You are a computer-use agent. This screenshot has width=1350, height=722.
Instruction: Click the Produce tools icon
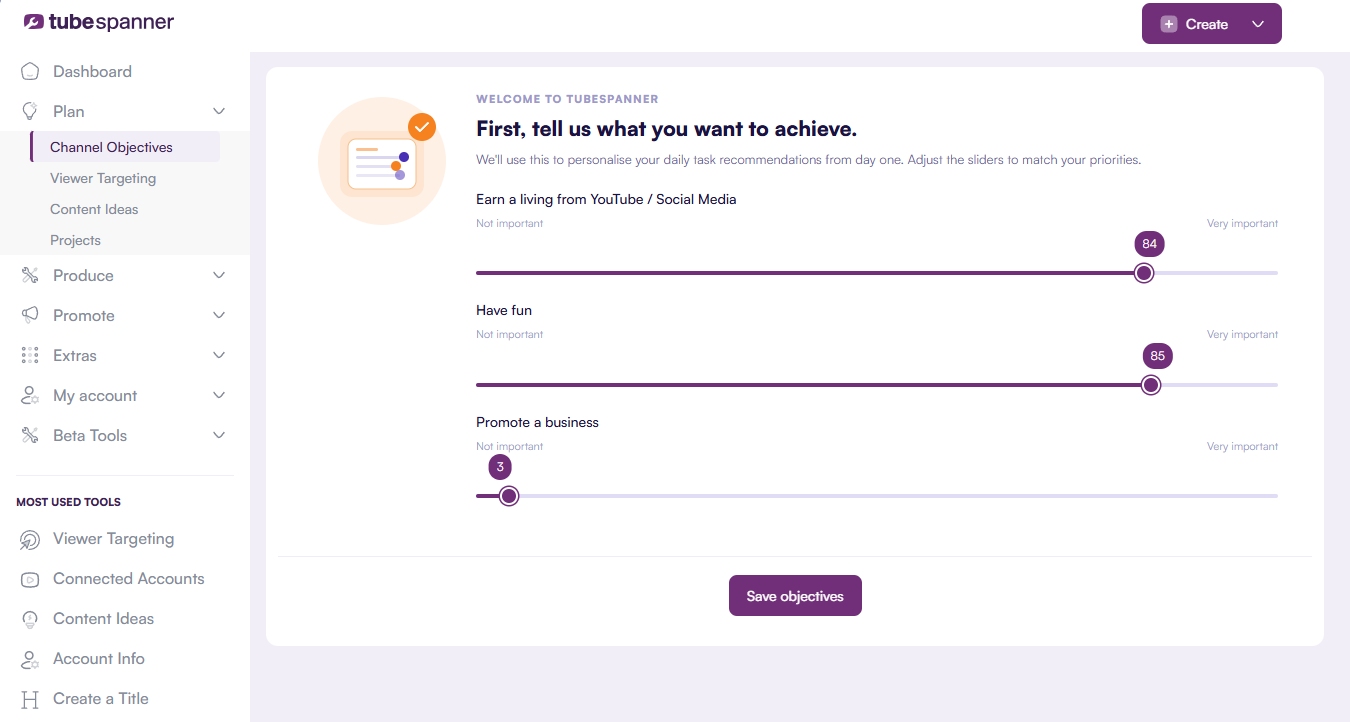coord(30,276)
